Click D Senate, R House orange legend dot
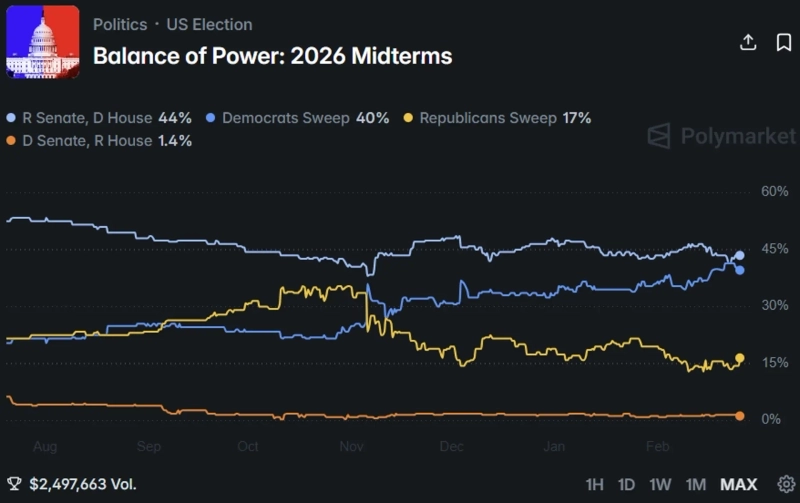Screen dimensions: 800x503 pyautogui.click(x=12, y=141)
